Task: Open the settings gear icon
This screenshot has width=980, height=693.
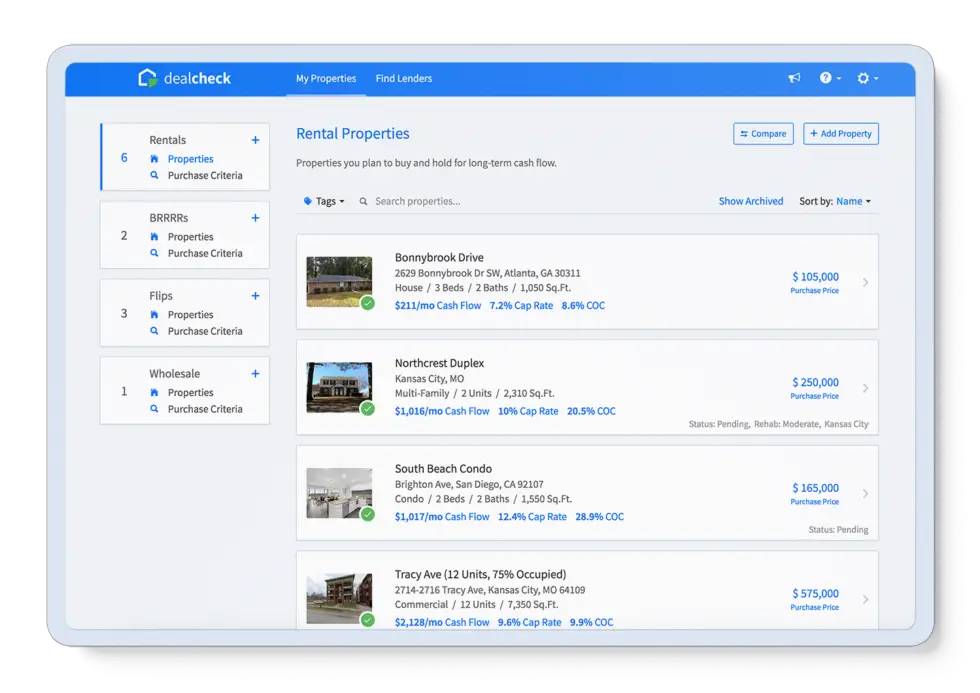Action: [x=862, y=78]
